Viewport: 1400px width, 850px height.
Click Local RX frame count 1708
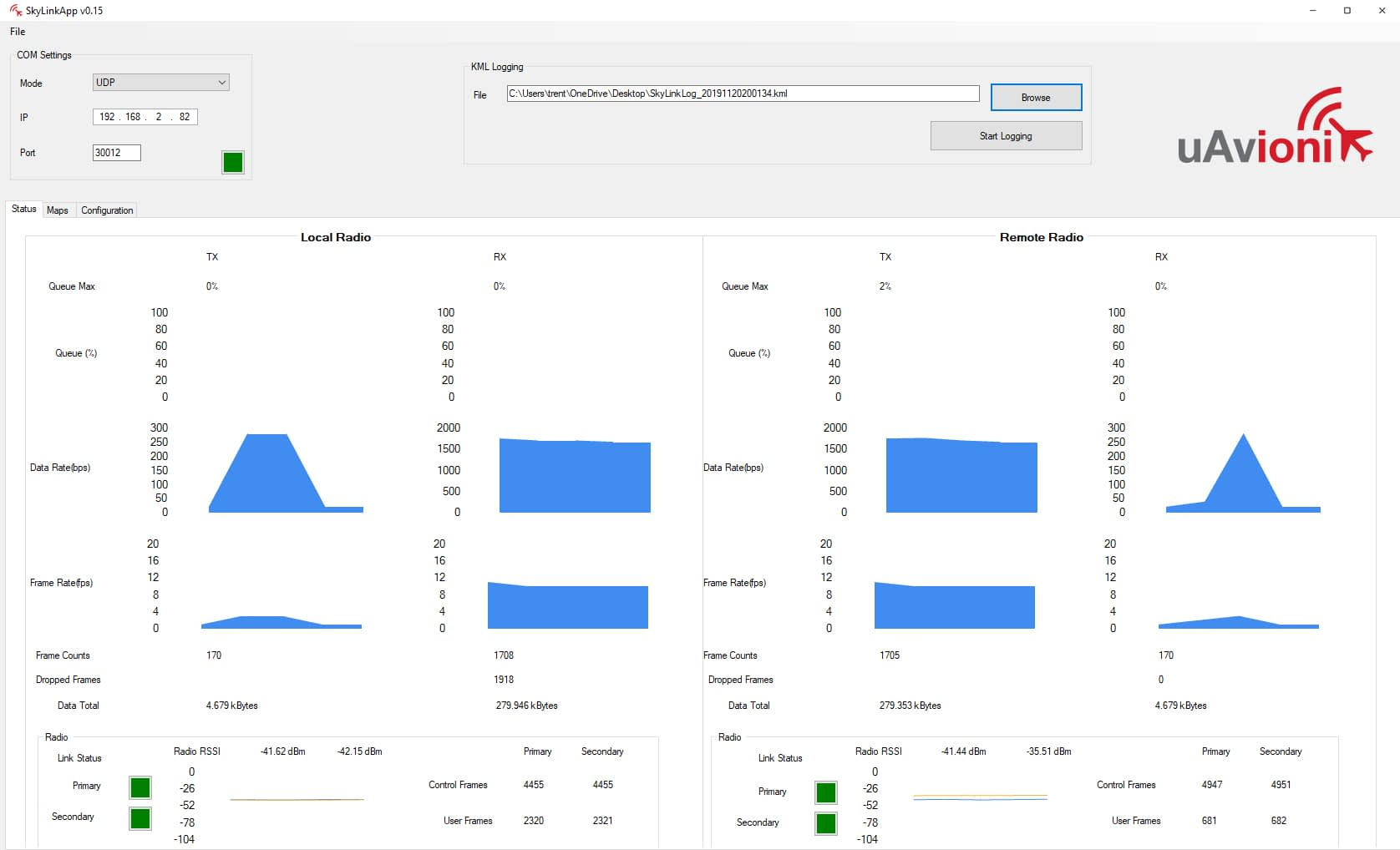pyautogui.click(x=504, y=655)
